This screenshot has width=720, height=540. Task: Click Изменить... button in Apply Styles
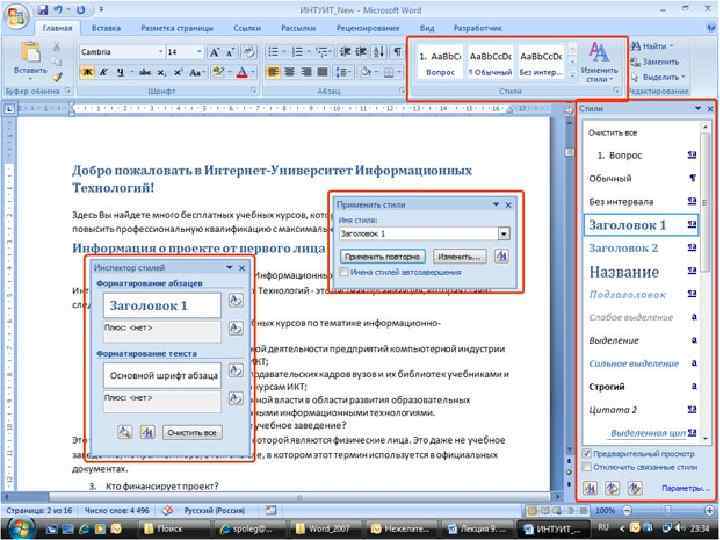tap(459, 257)
